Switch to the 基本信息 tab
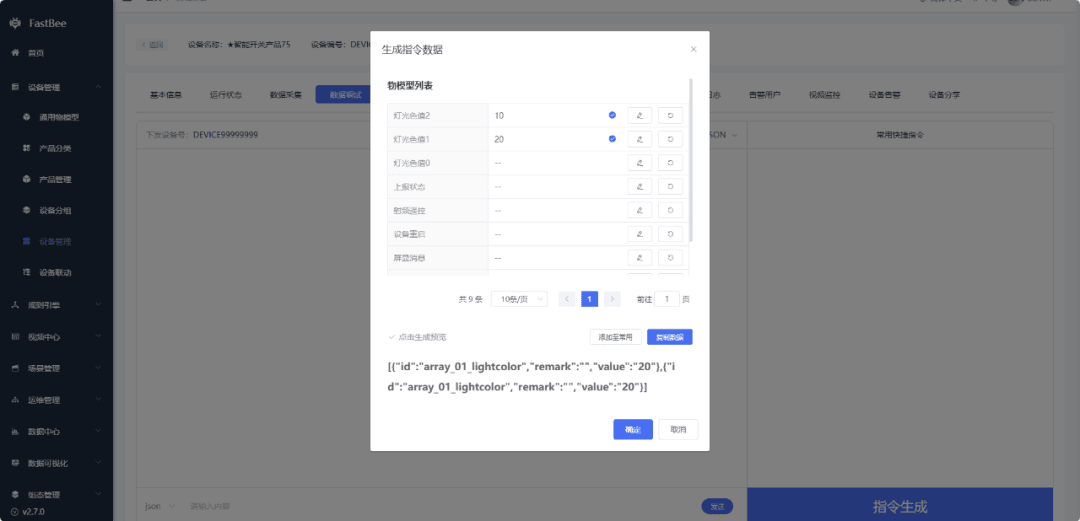 [166, 95]
